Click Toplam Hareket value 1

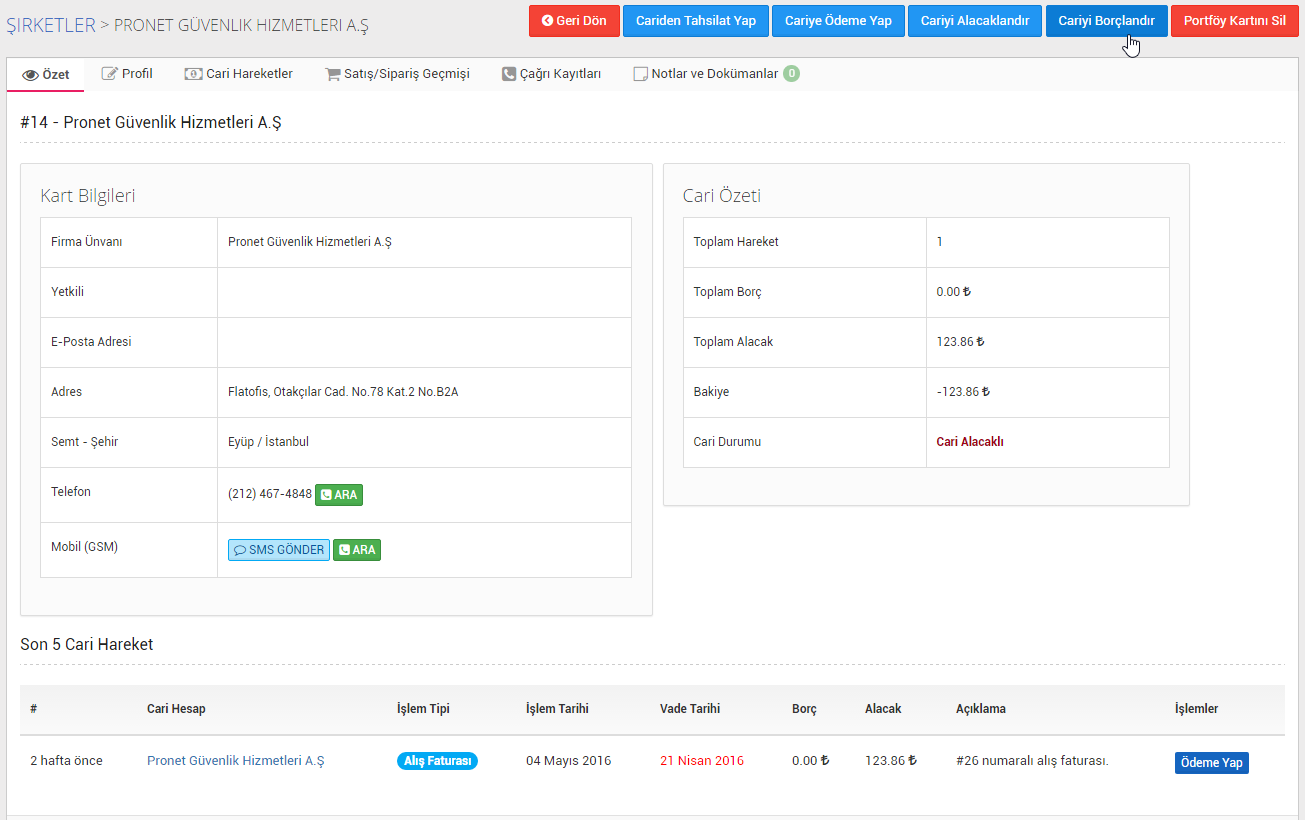pyautogui.click(x=940, y=242)
